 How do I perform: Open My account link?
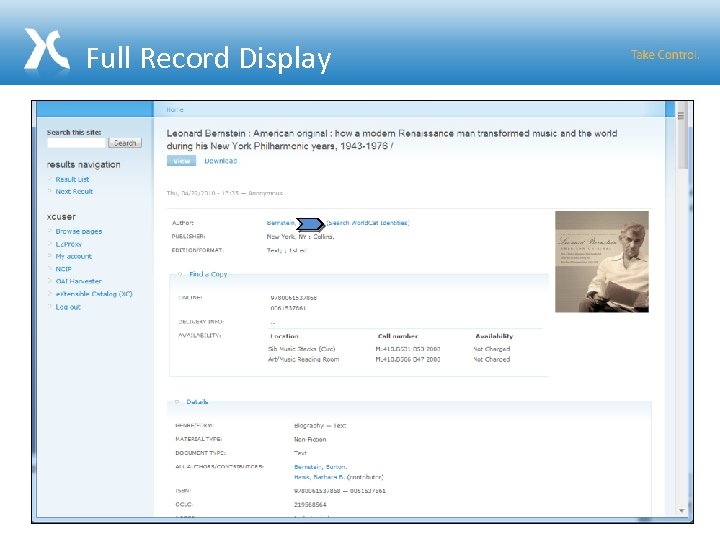[73, 256]
